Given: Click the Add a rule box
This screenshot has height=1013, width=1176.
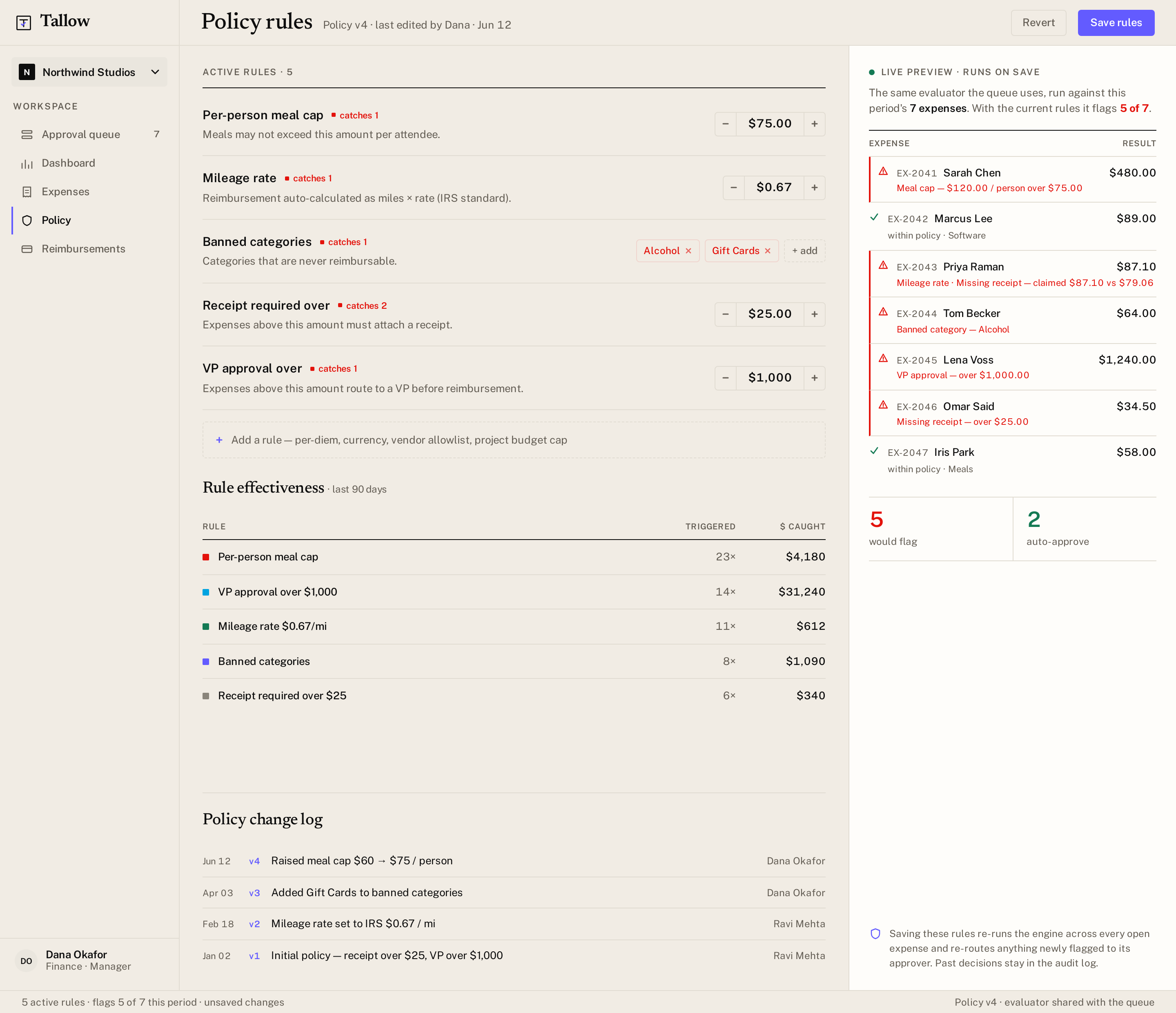Looking at the screenshot, I should [x=514, y=440].
